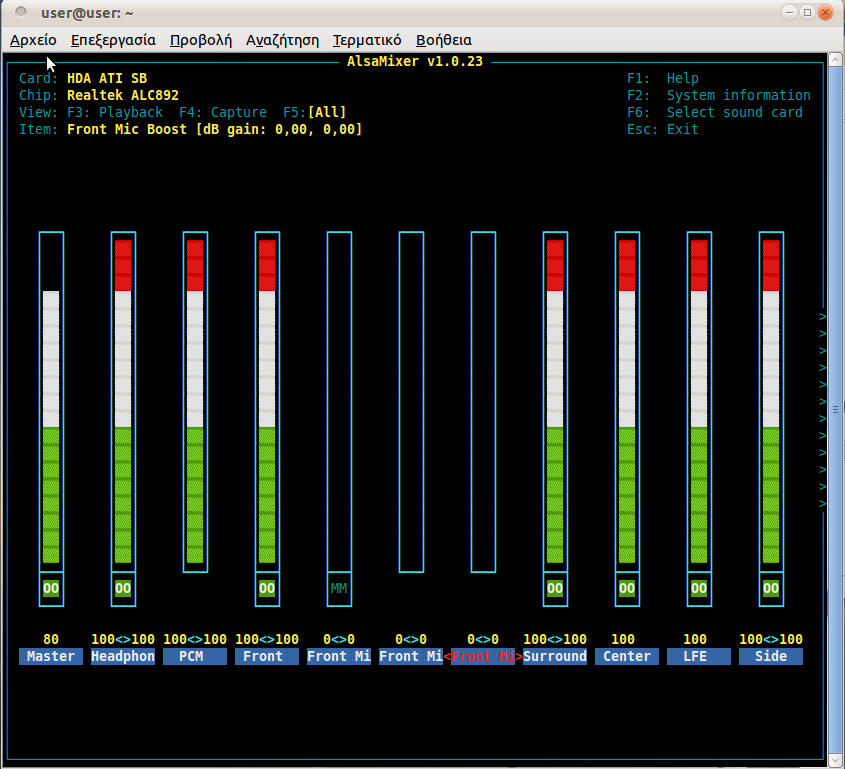Select the PCM channel label

coord(195,657)
